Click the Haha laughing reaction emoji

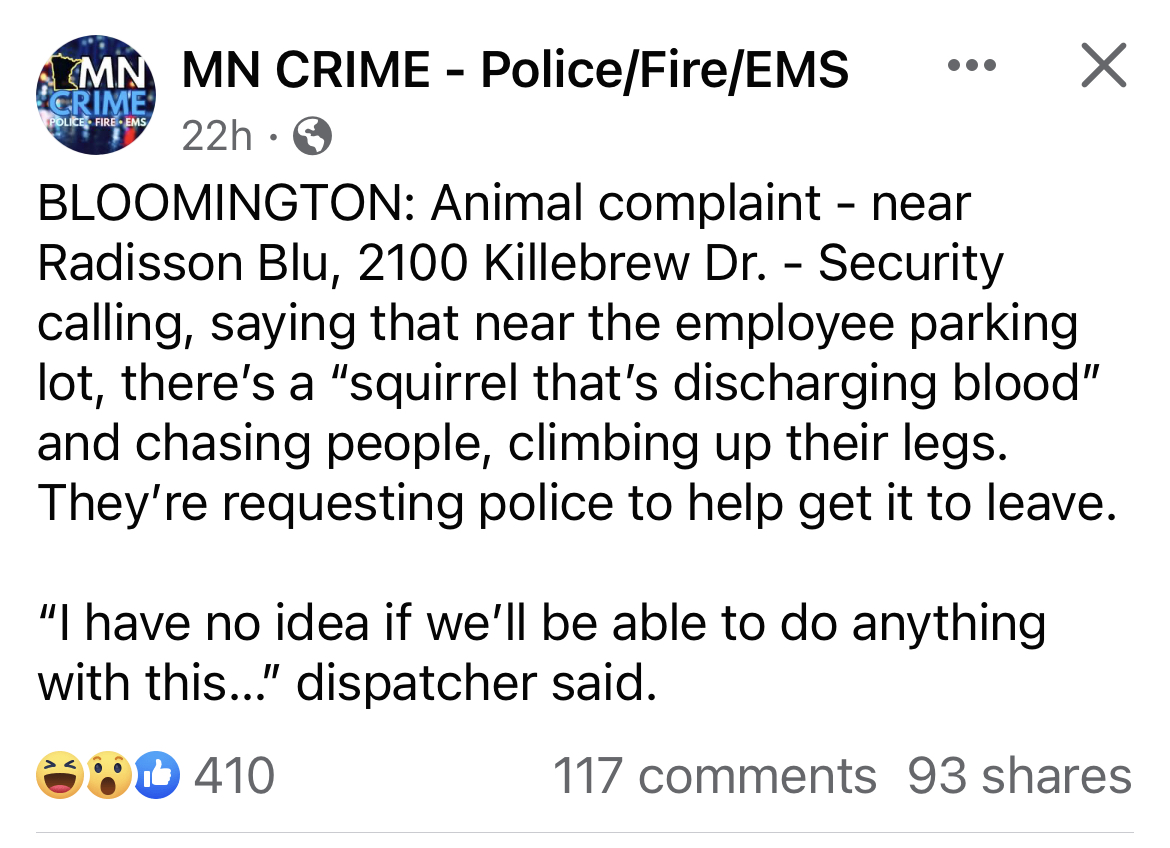coord(60,775)
